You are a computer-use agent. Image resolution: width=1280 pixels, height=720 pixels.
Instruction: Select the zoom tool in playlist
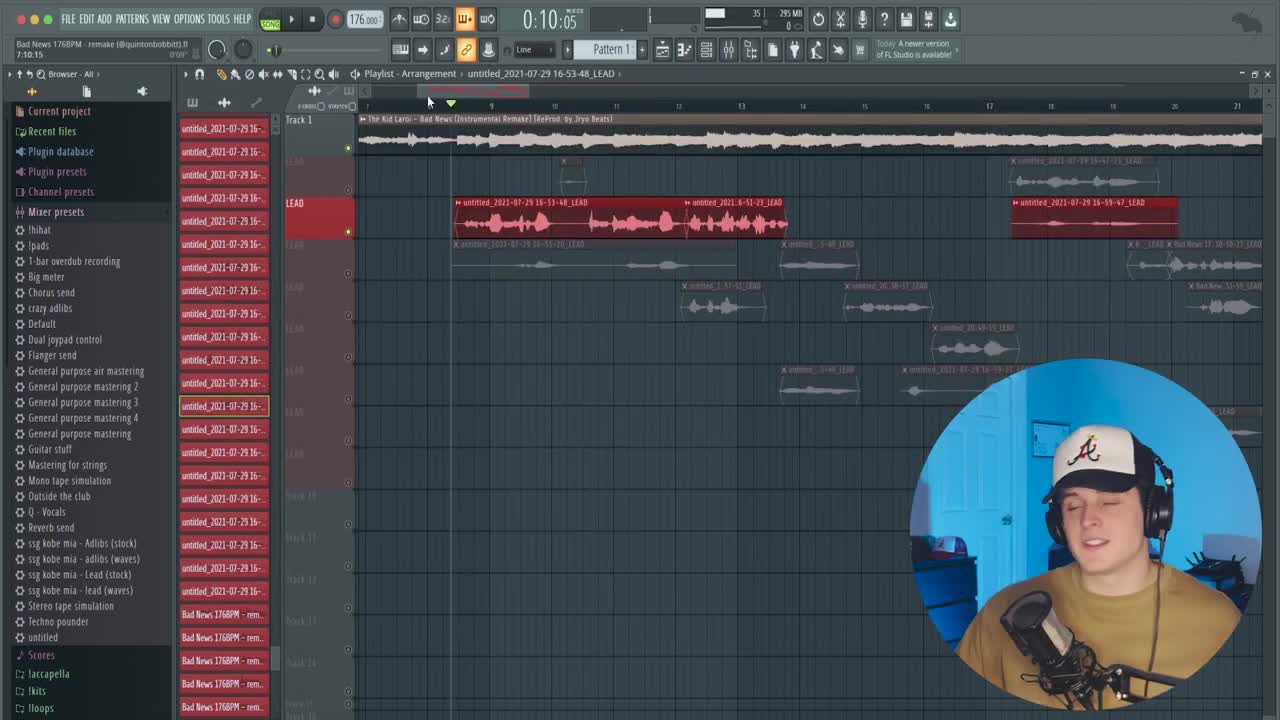[x=319, y=74]
